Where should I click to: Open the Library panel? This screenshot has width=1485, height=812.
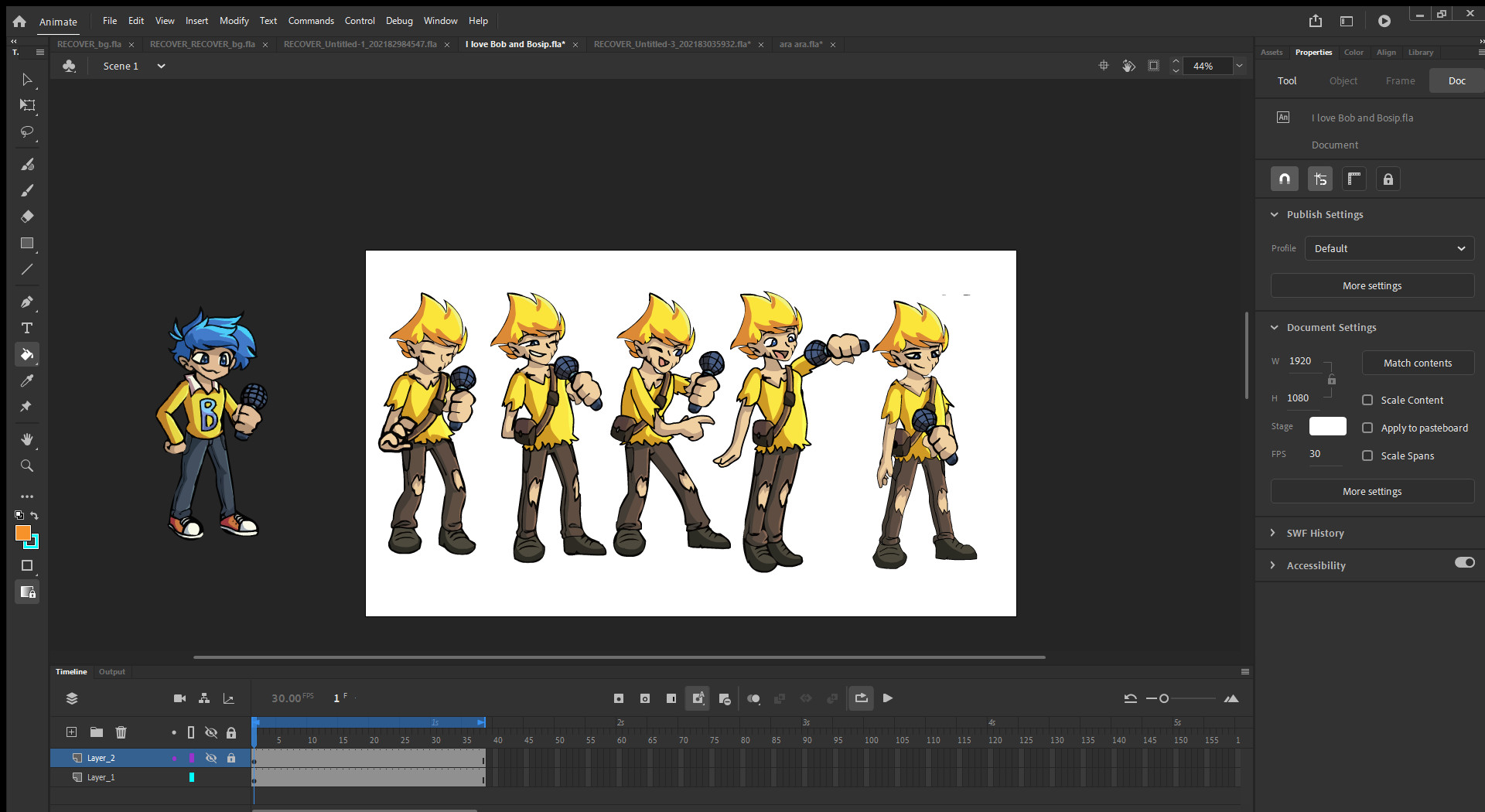(1420, 52)
